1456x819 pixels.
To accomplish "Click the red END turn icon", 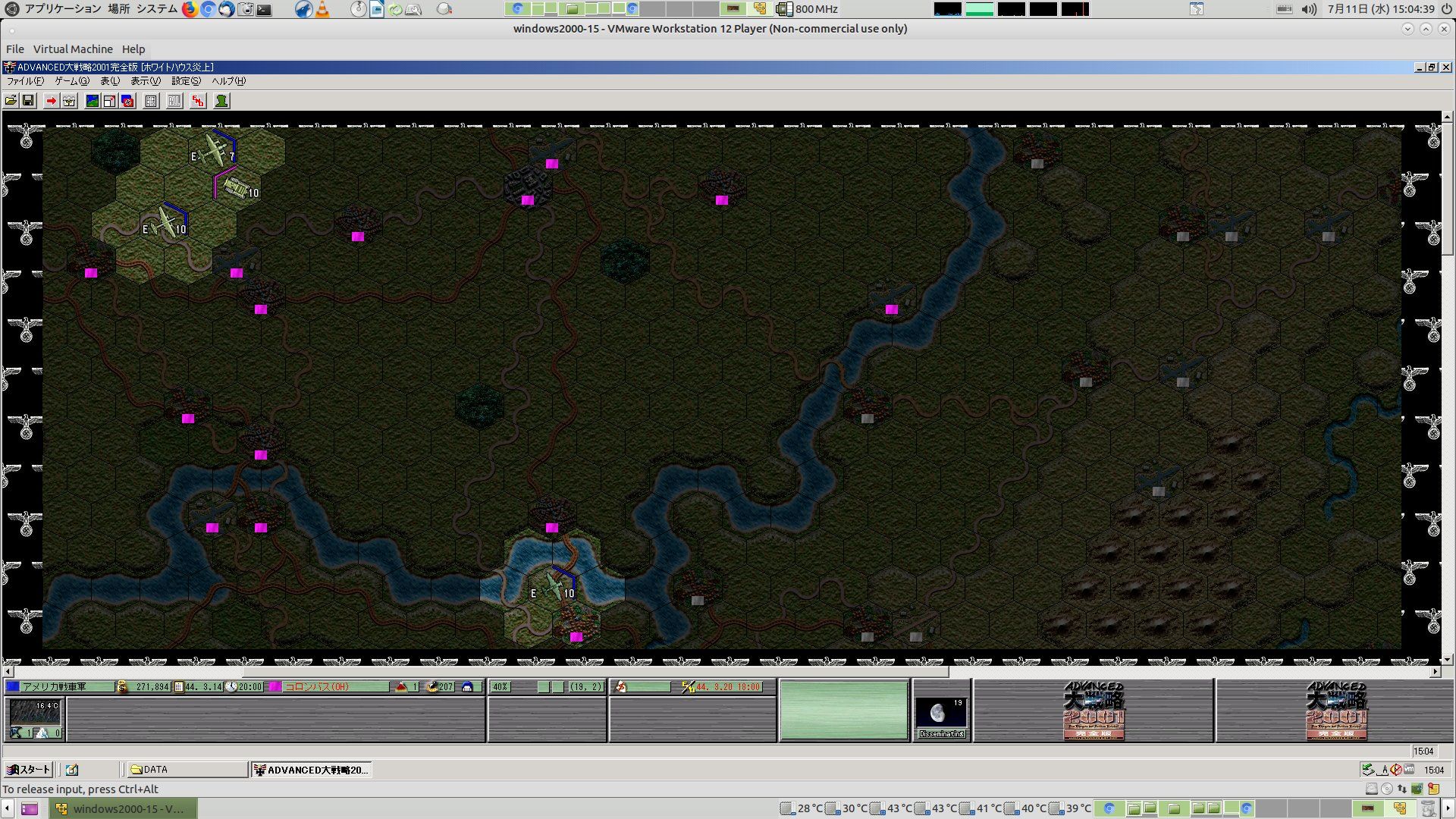I will point(198,101).
